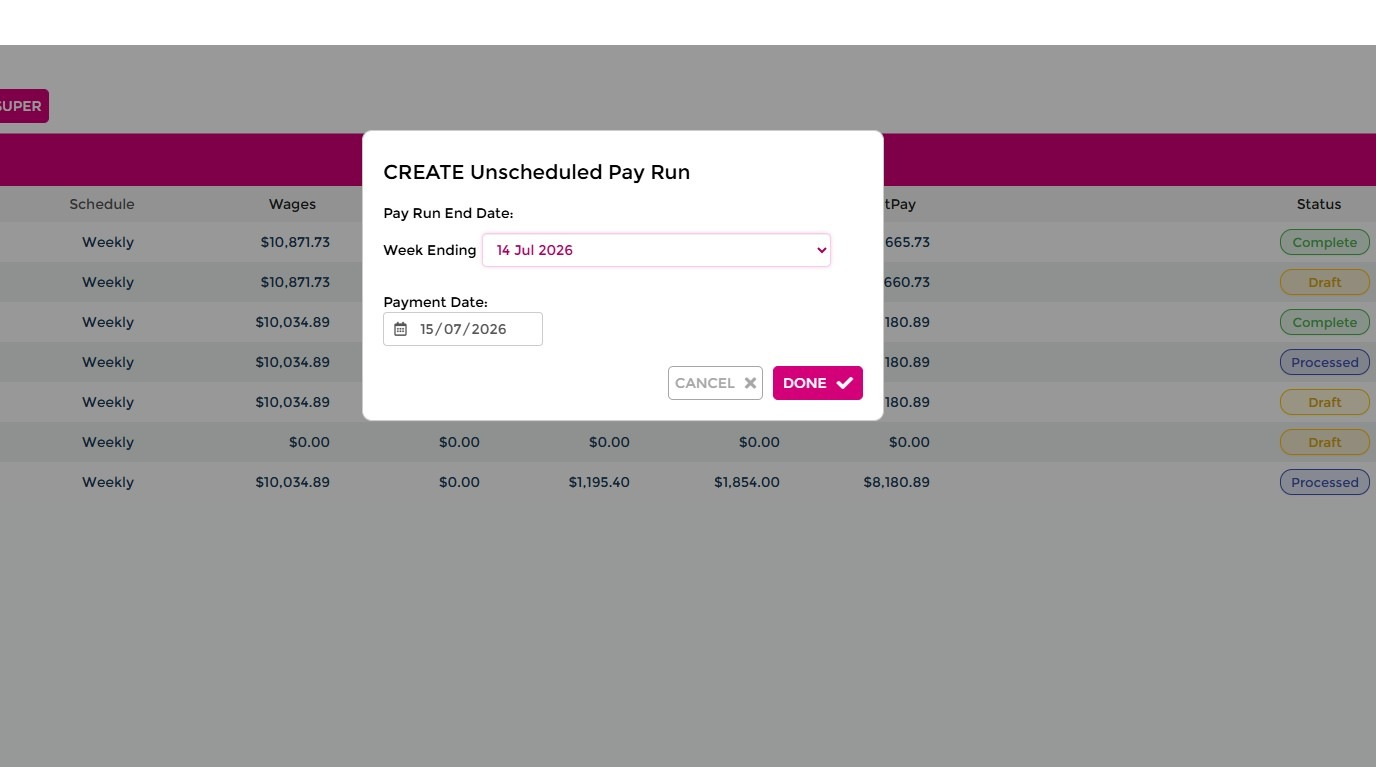The width and height of the screenshot is (1376, 767).
Task: Click Processed status badge in fourth row
Action: (1324, 362)
